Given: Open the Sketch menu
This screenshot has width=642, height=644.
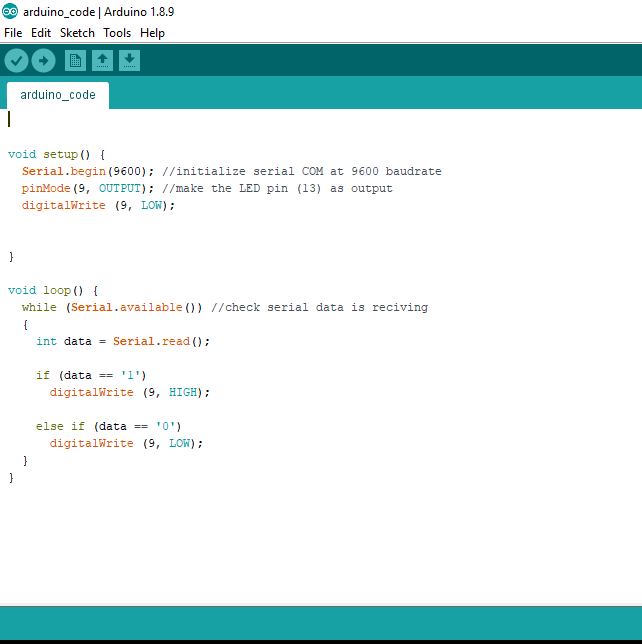Looking at the screenshot, I should click(x=77, y=33).
